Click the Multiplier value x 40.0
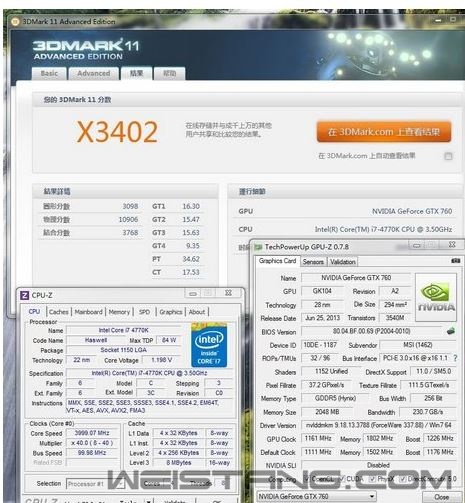The width and height of the screenshot is (465, 503). [x=92, y=443]
